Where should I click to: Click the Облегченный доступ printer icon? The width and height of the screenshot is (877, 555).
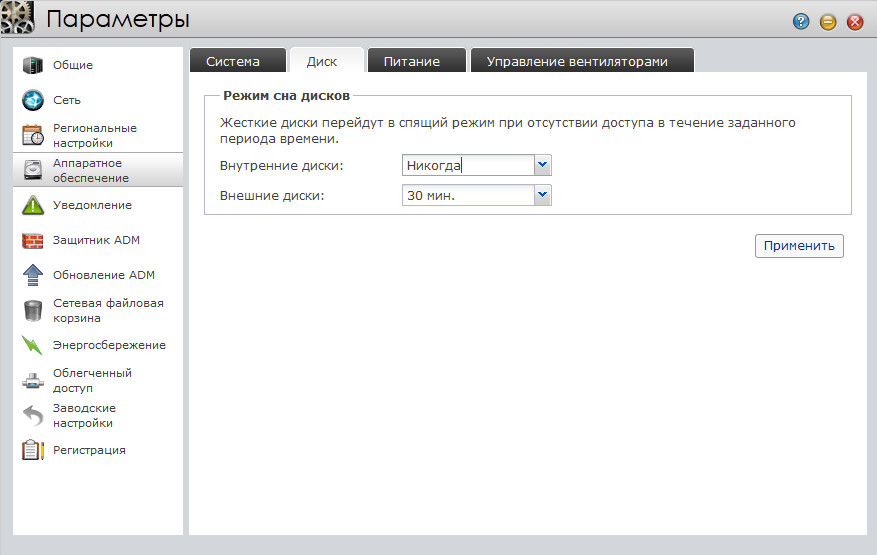(x=33, y=380)
